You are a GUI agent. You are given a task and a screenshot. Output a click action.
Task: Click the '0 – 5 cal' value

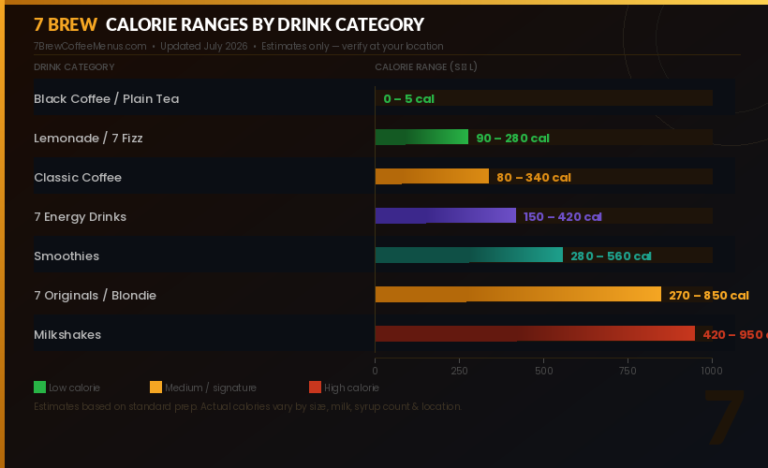tap(409, 99)
